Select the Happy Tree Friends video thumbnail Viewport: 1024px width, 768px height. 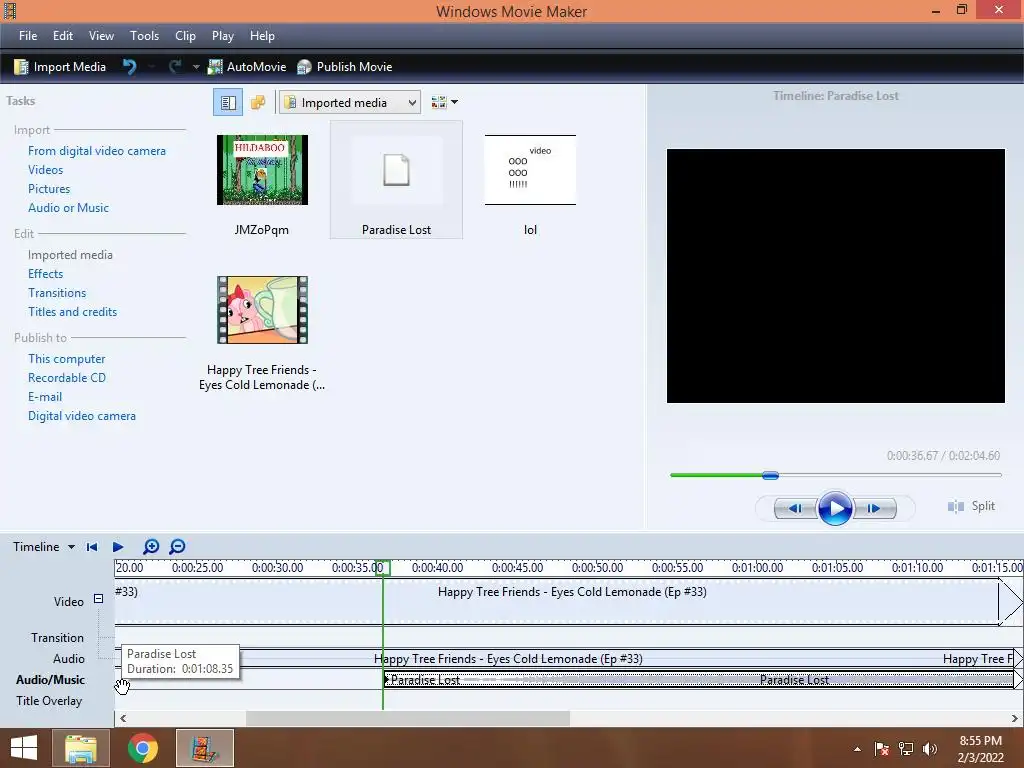point(262,310)
